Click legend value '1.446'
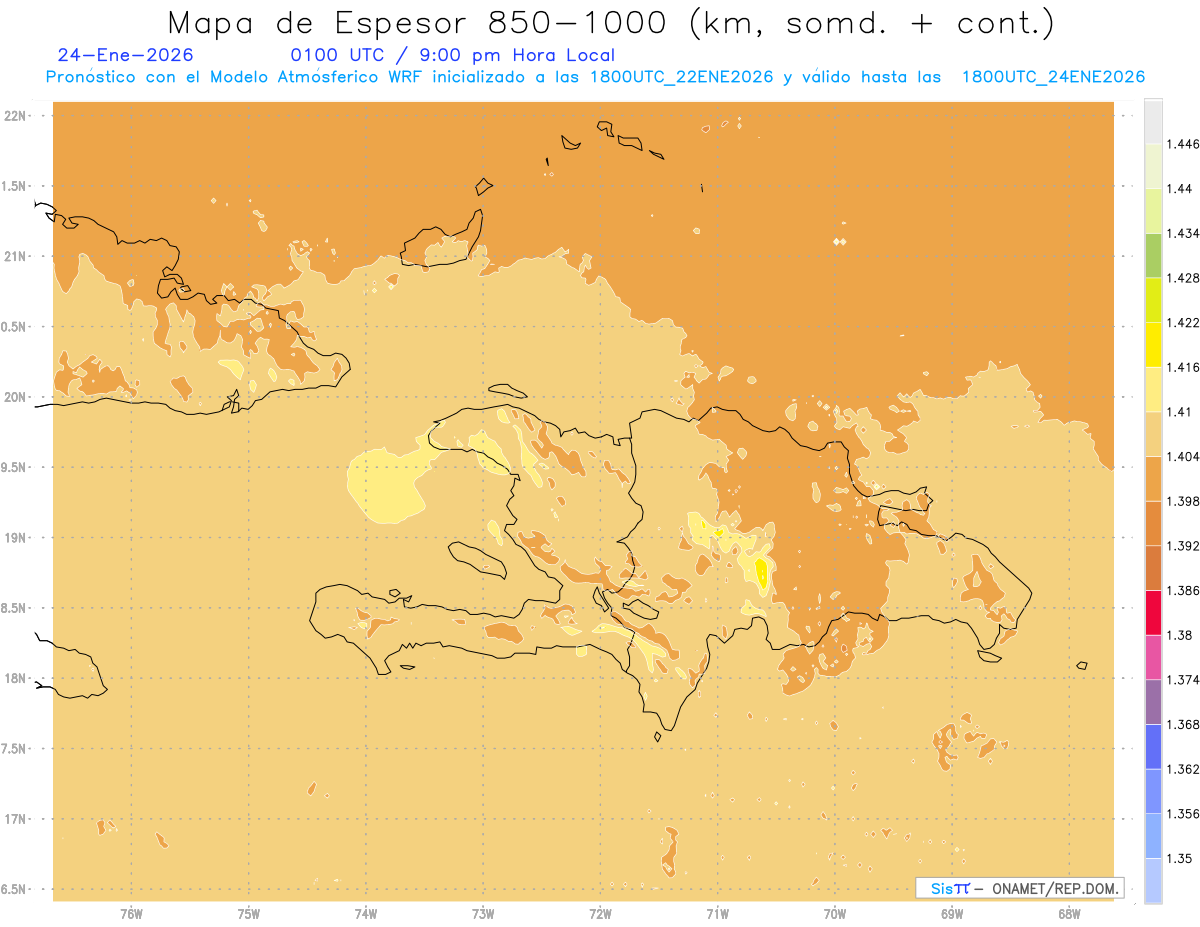 (1183, 144)
